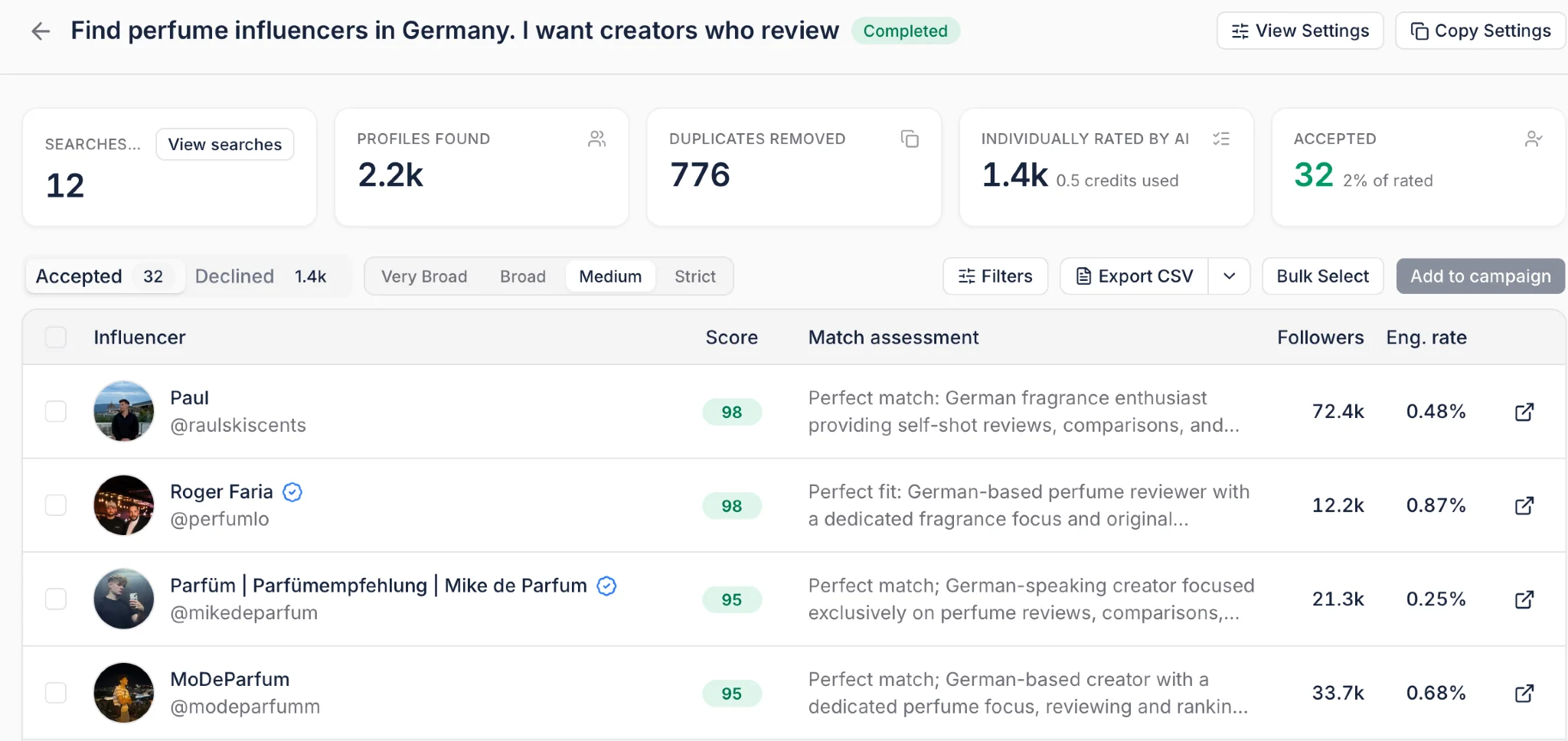Screen dimensions: 1568x741
Task: Click the @perfumlo handle text
Action: pos(220,519)
